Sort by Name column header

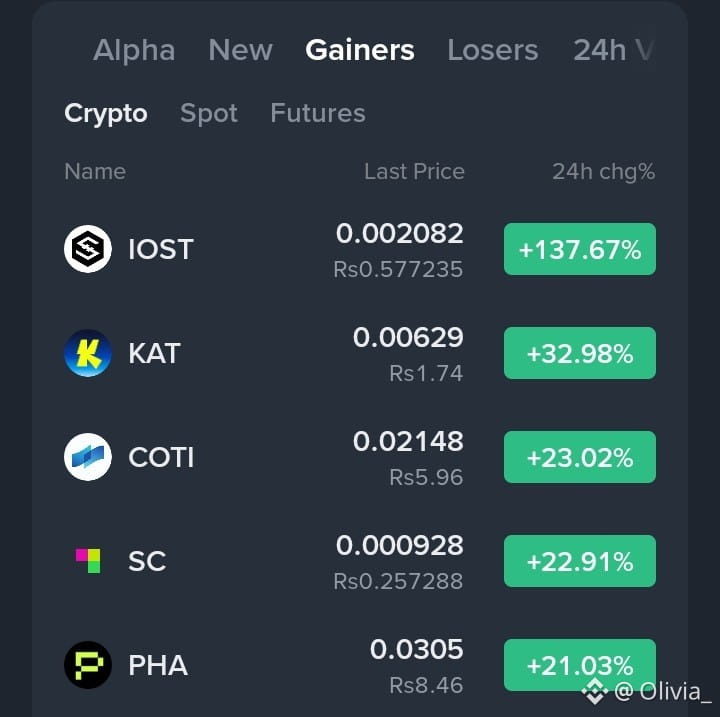coord(95,171)
